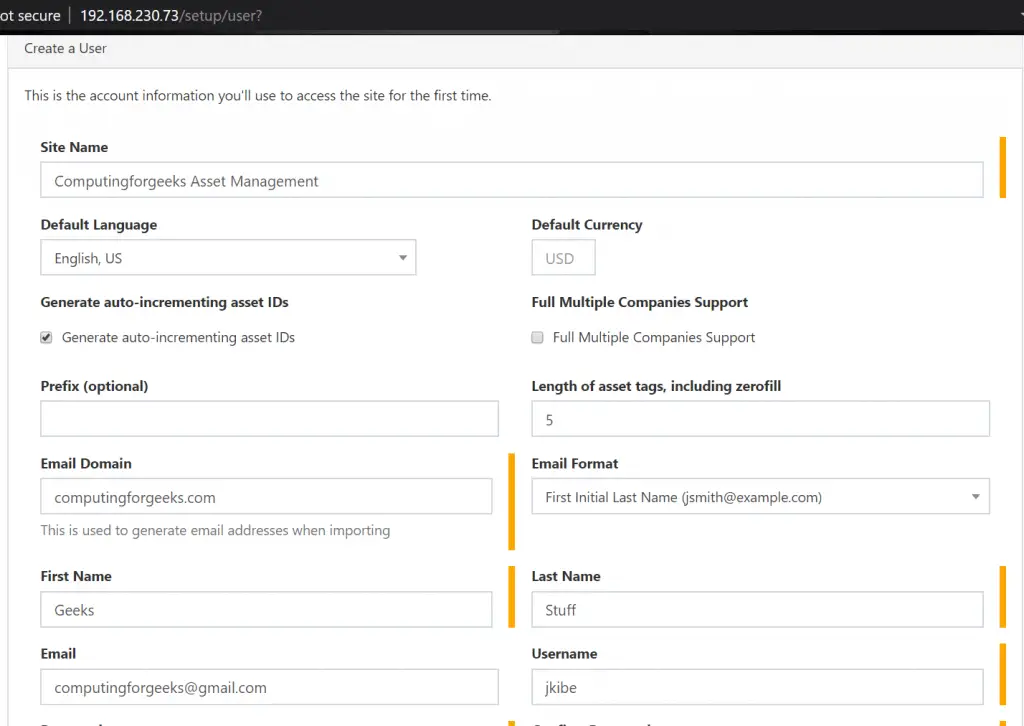This screenshot has width=1024, height=726.
Task: Enable Full Multiple Companies Support checkbox
Action: pyautogui.click(x=537, y=338)
